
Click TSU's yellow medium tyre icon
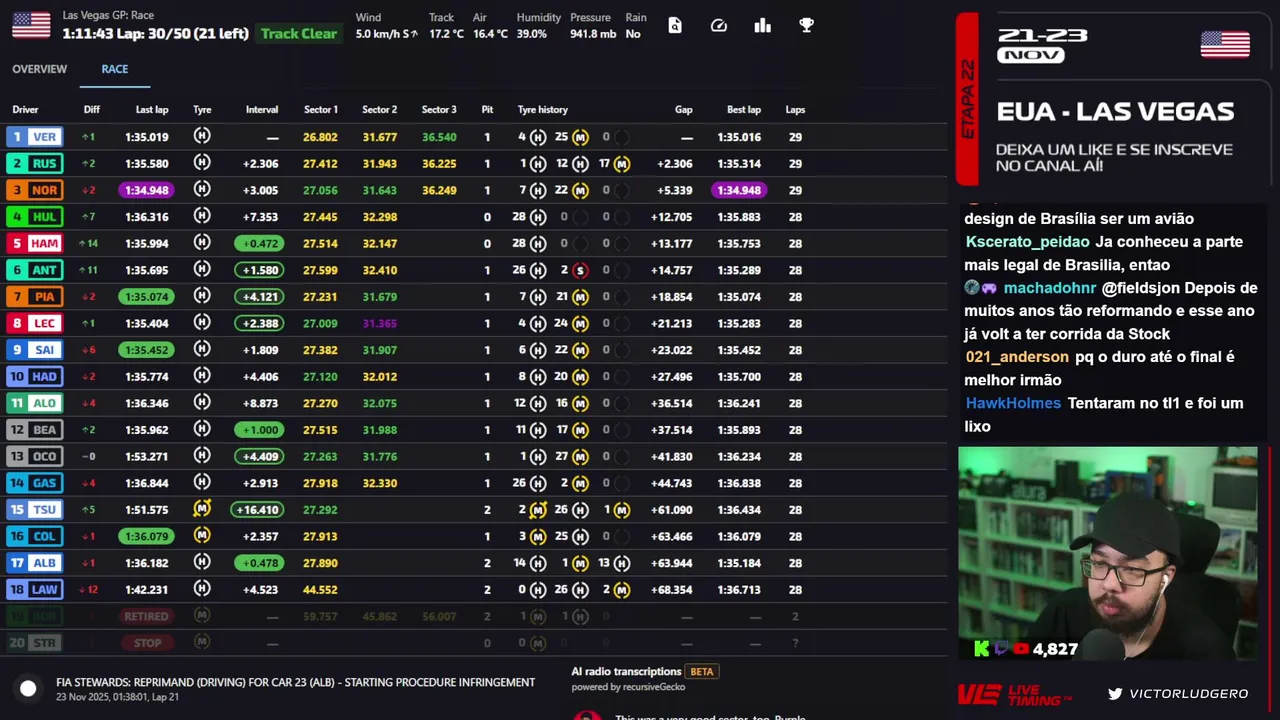click(x=202, y=509)
